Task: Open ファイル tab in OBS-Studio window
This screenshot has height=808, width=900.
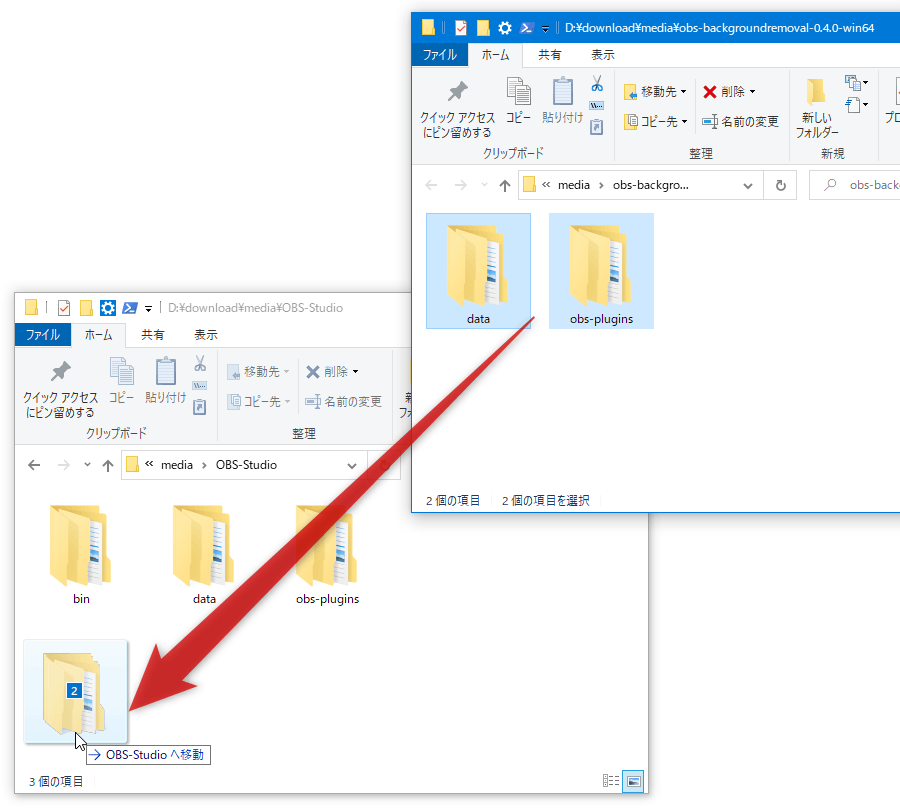Action: coord(42,335)
